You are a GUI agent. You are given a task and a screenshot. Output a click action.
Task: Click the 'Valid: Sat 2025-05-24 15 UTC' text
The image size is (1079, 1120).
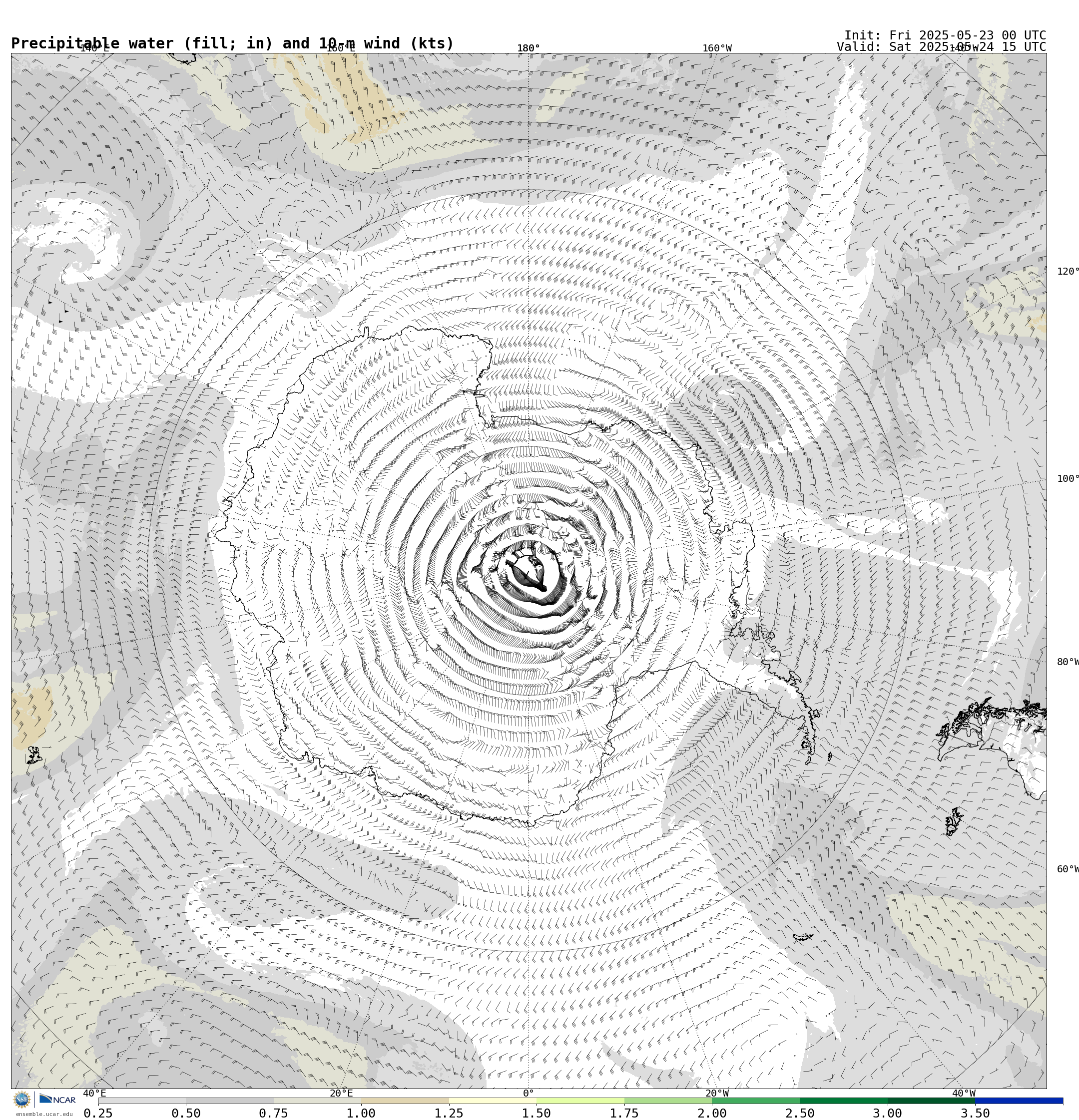[941, 47]
